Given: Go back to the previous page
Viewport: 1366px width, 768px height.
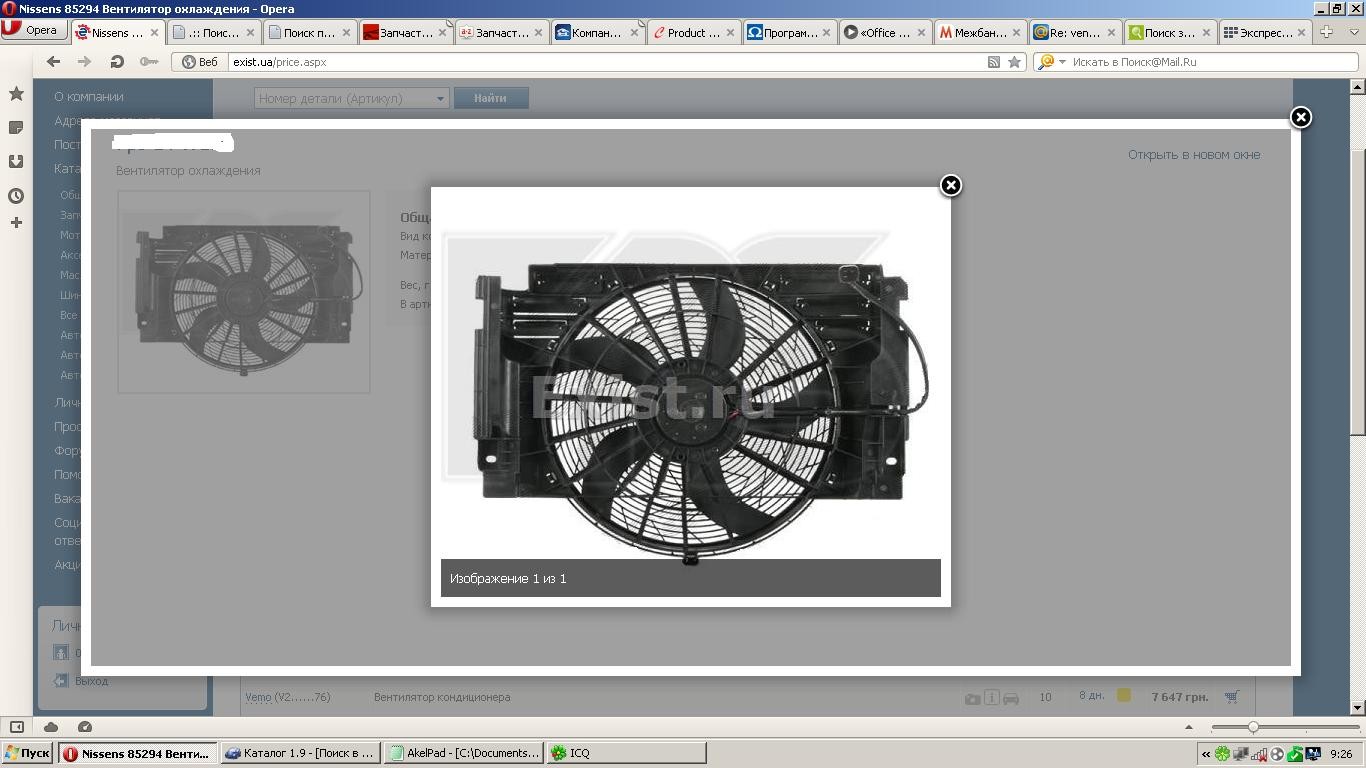Looking at the screenshot, I should (x=54, y=62).
